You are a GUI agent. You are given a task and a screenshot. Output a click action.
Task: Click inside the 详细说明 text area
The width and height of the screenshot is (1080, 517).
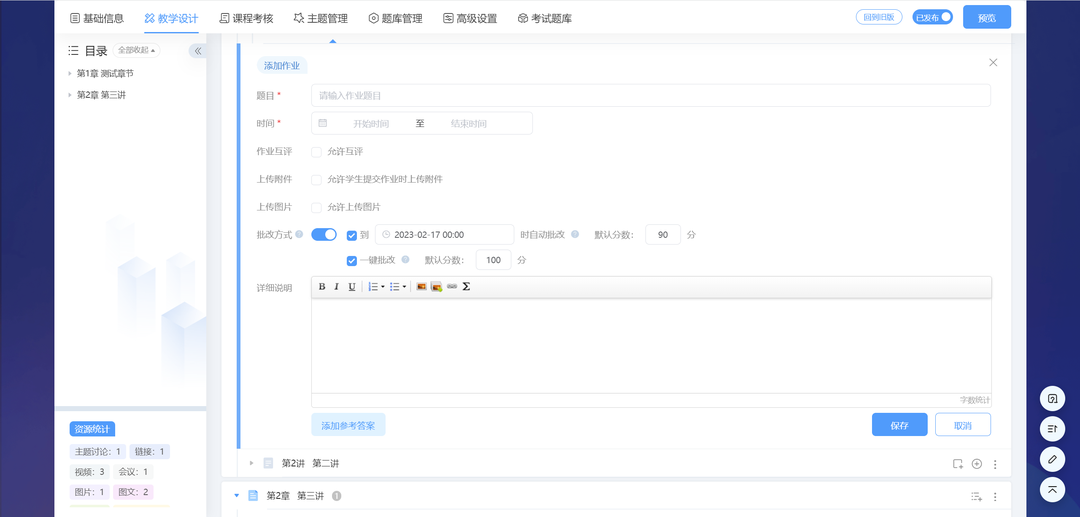tap(651, 346)
